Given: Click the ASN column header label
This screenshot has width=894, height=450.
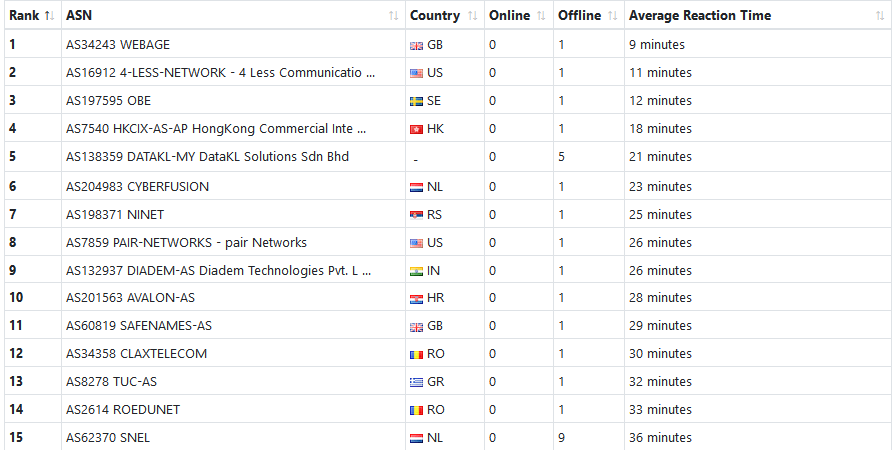Looking at the screenshot, I should [x=79, y=15].
